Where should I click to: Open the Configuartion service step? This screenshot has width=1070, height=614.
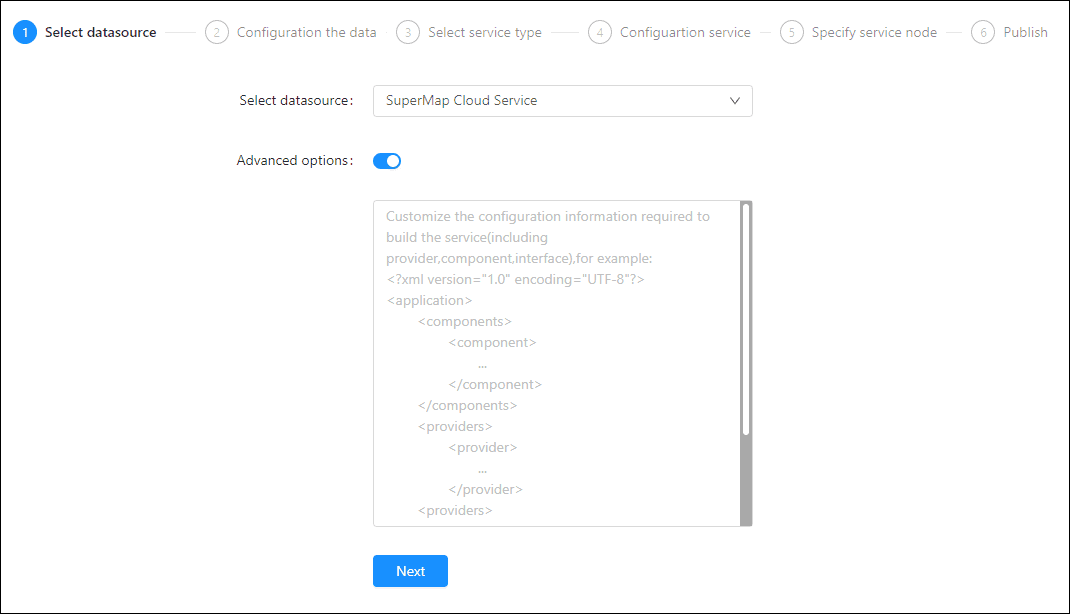click(x=685, y=32)
